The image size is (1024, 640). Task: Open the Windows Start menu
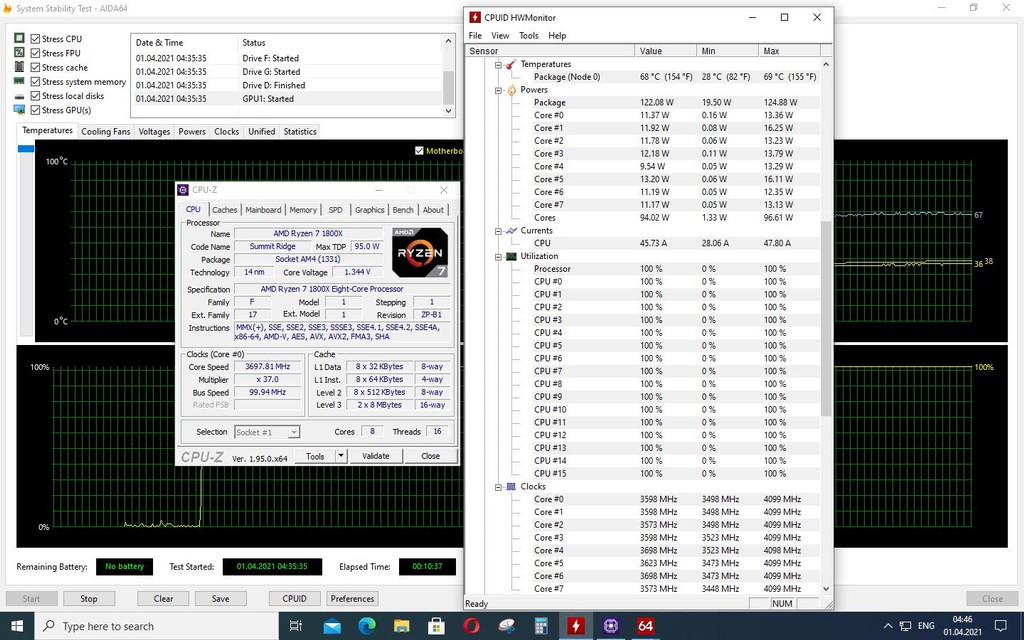pyautogui.click(x=17, y=626)
